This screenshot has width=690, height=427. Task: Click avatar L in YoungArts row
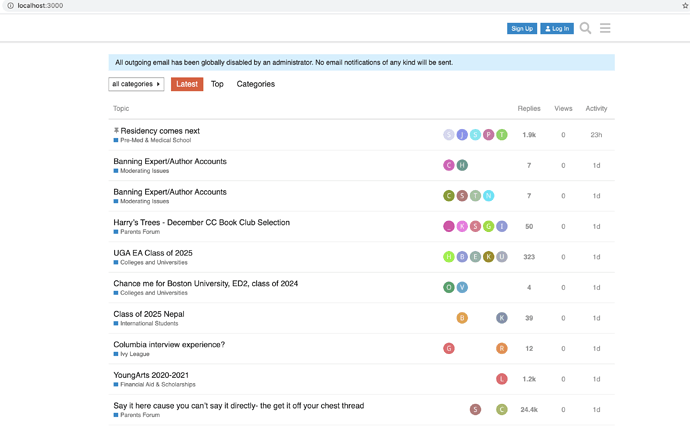(x=502, y=379)
